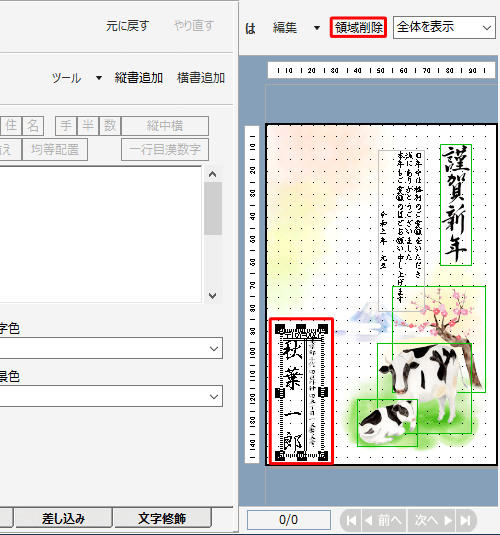The image size is (500, 535).
Task: Click the horizontal ruler above the card
Action: (x=381, y=70)
